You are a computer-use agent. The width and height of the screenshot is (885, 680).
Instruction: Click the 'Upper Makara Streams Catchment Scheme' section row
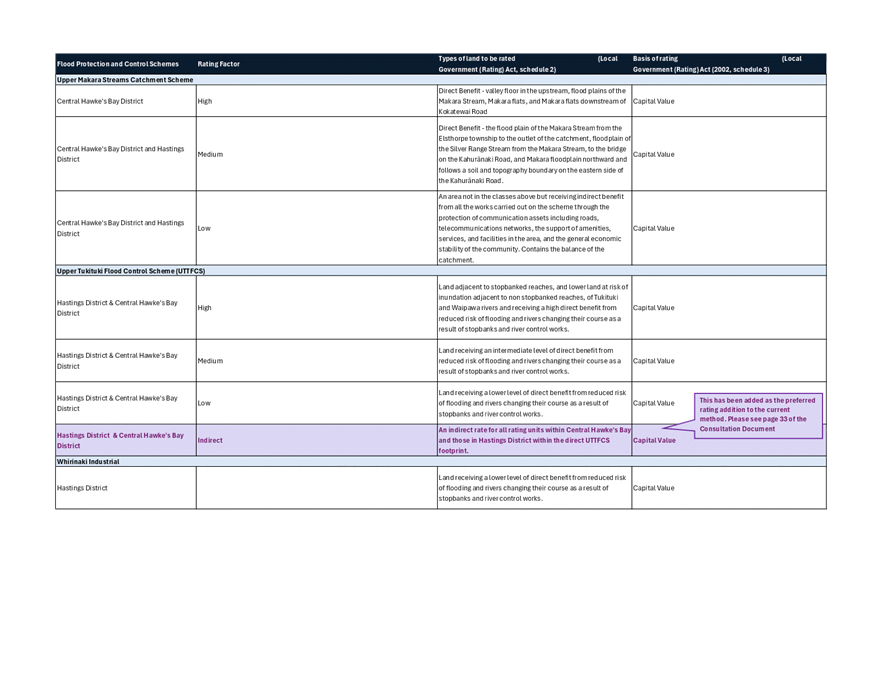pos(125,79)
